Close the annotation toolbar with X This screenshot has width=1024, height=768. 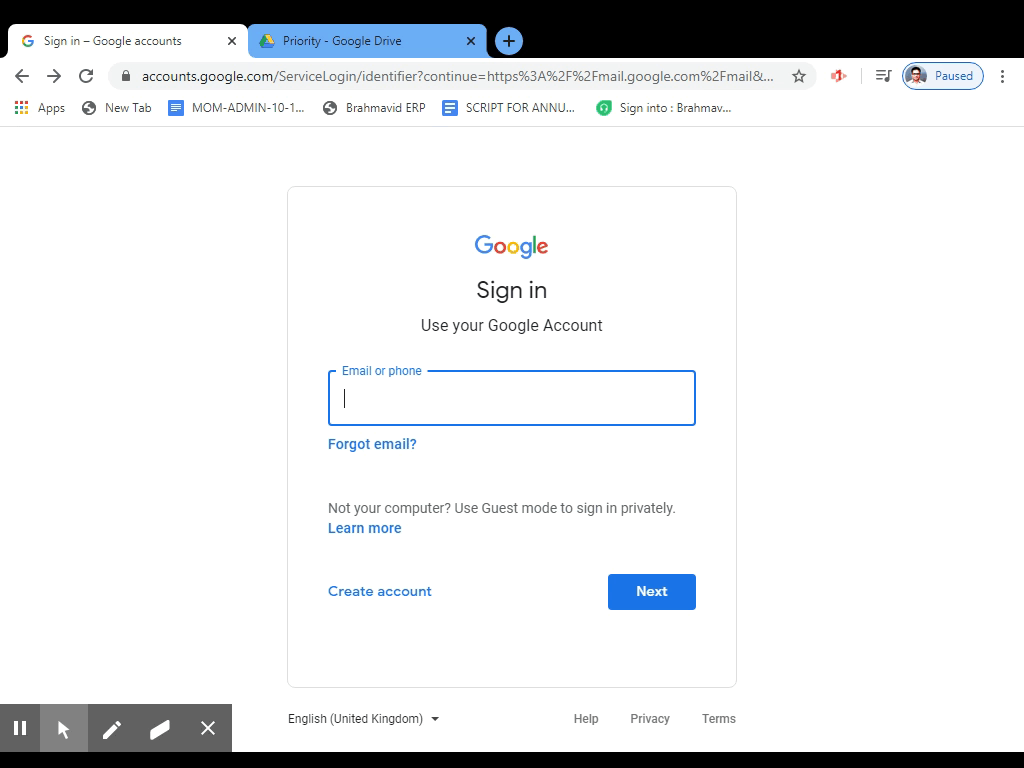pos(208,728)
